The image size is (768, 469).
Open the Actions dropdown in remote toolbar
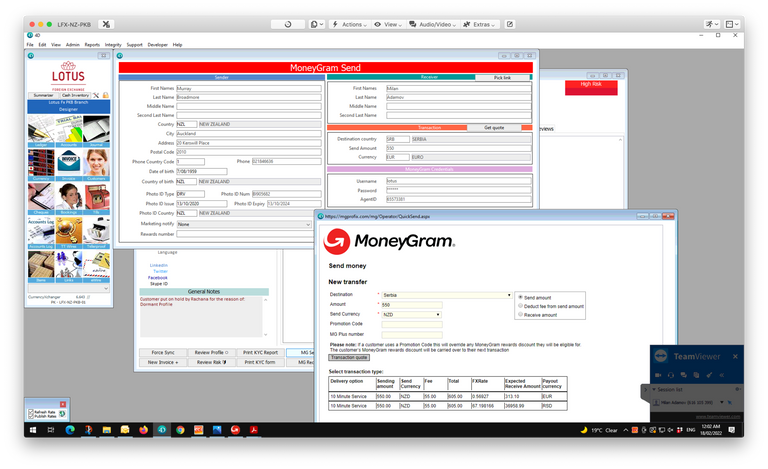tap(350, 24)
